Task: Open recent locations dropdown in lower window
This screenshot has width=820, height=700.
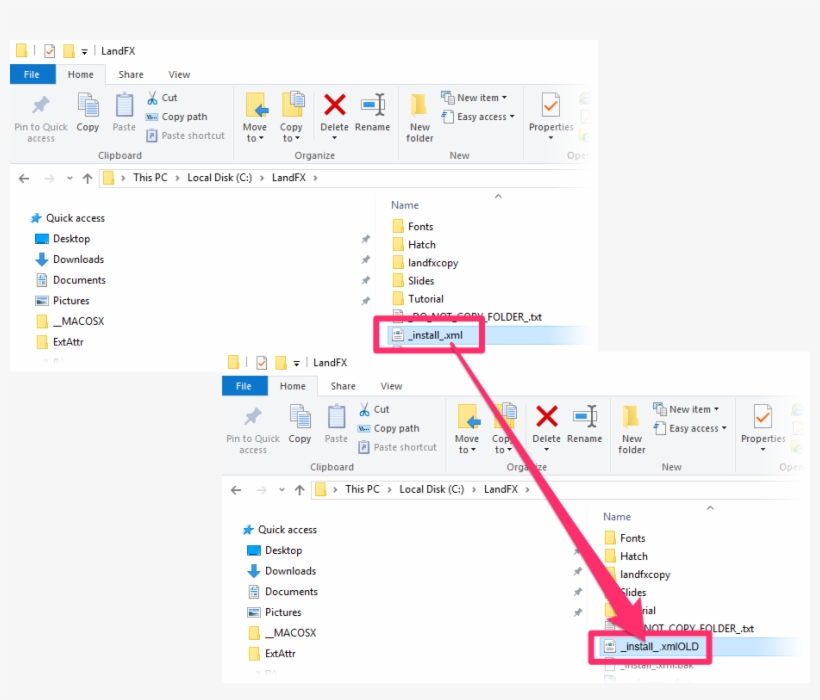Action: 281,490
